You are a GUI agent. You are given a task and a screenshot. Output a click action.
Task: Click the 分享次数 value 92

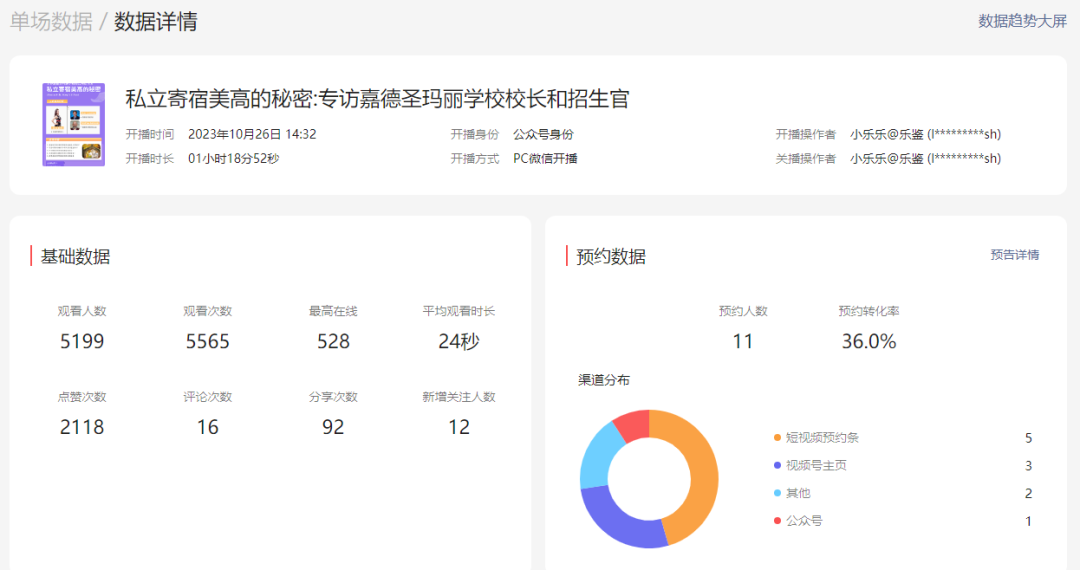[x=333, y=427]
